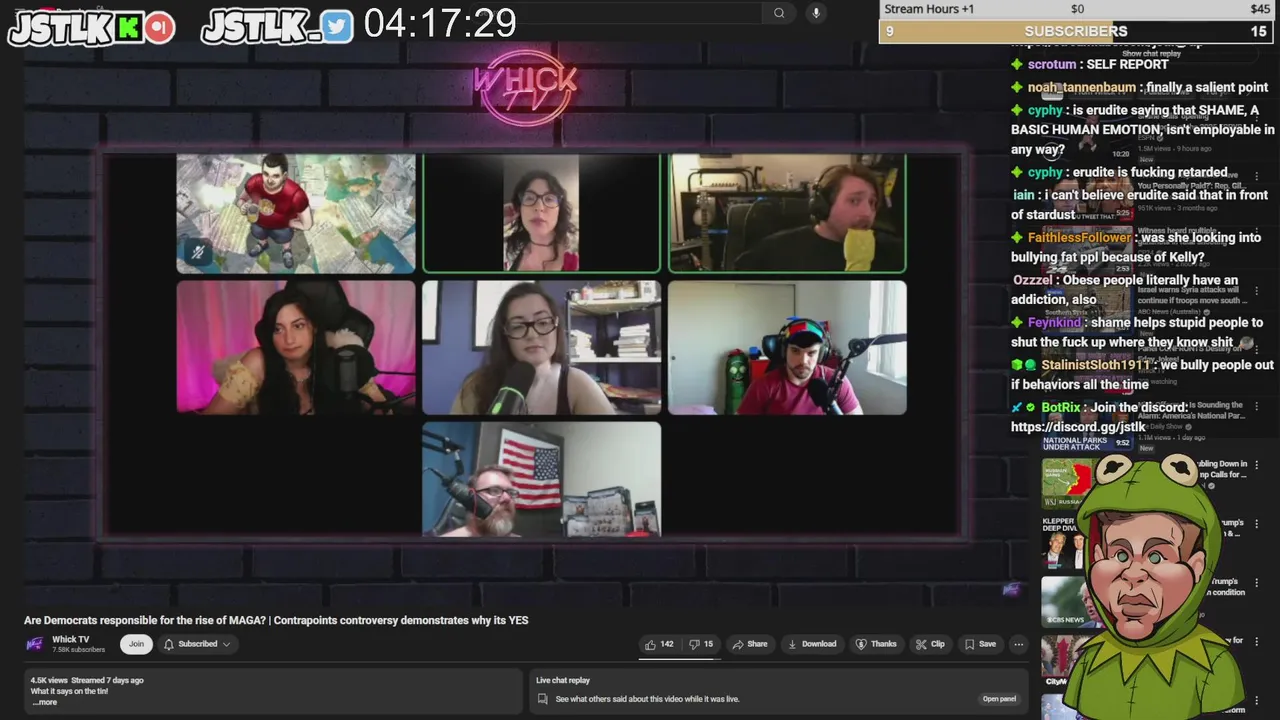The height and width of the screenshot is (720, 1280).
Task: Dislike the video showing 15 dislikes
Action: [700, 644]
